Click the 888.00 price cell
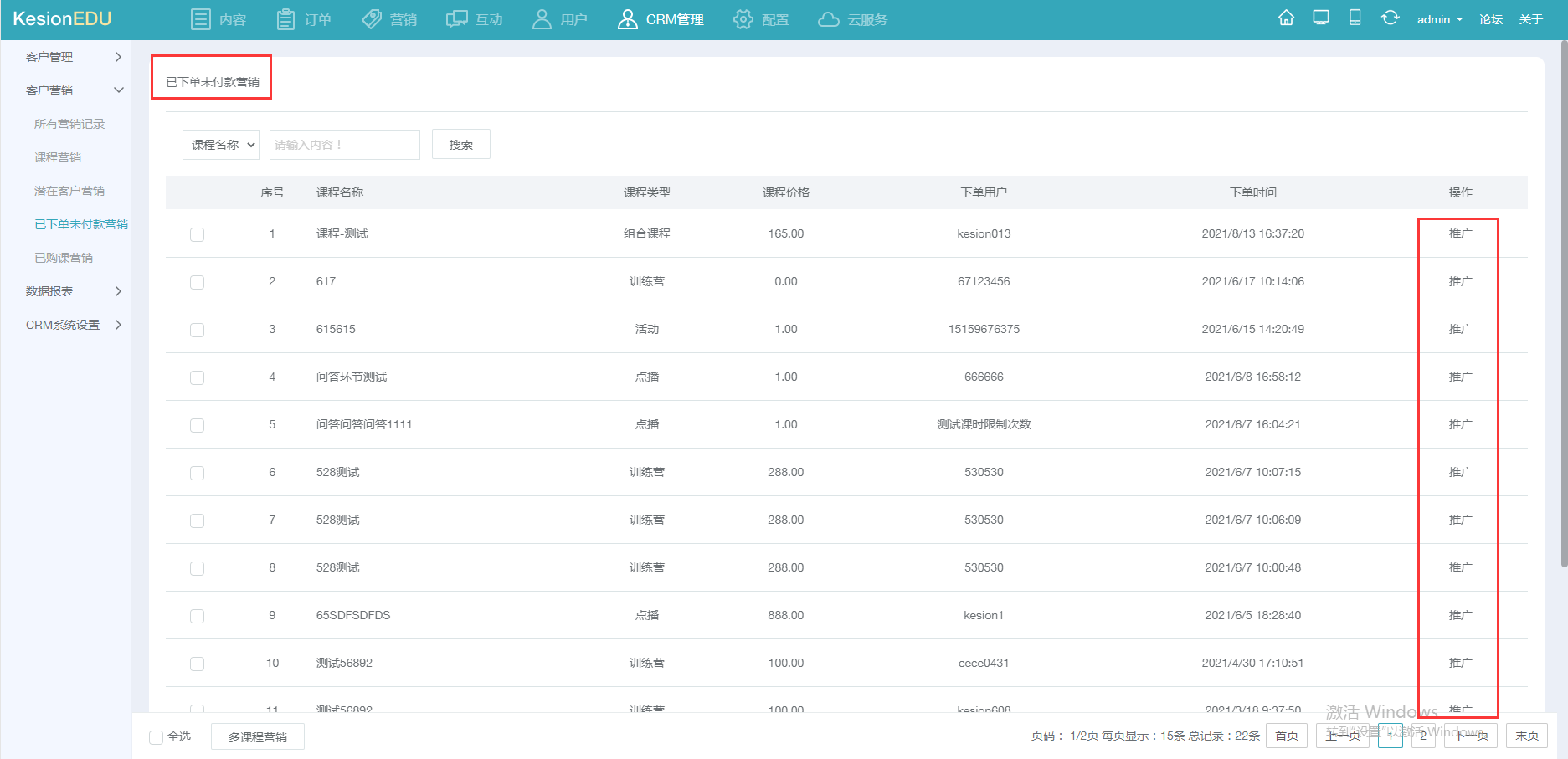This screenshot has height=759, width=1568. (786, 615)
